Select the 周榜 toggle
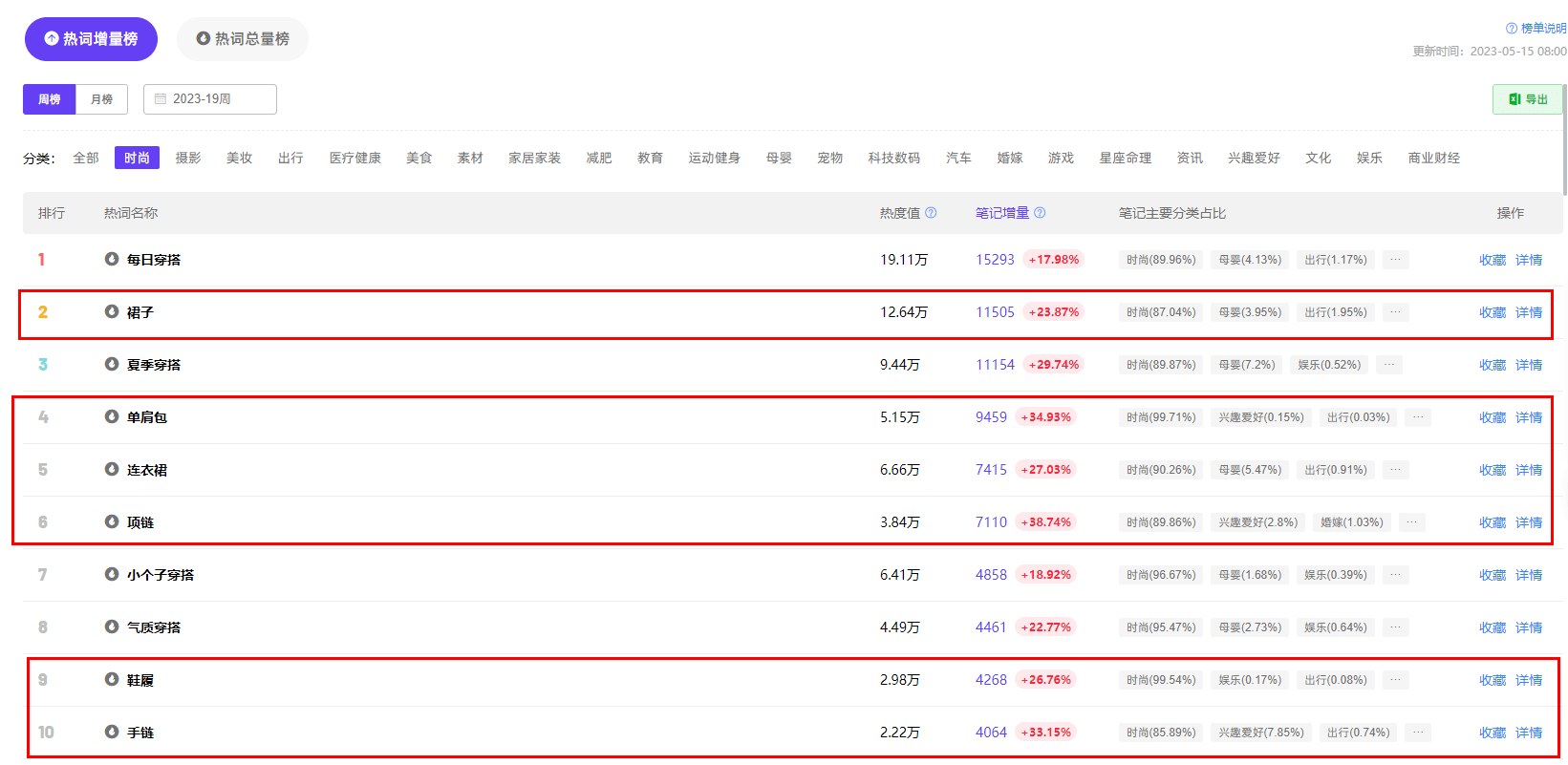The height and width of the screenshot is (765, 1568). 50,99
